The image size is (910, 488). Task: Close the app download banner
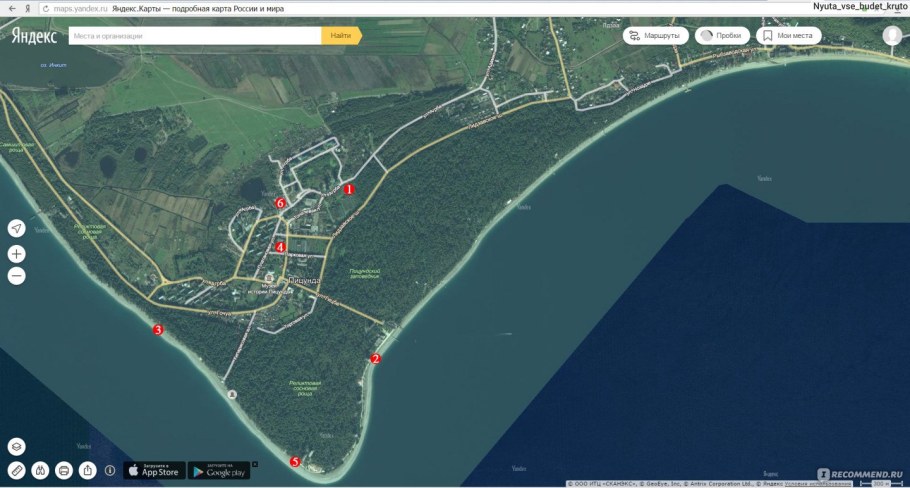point(254,464)
